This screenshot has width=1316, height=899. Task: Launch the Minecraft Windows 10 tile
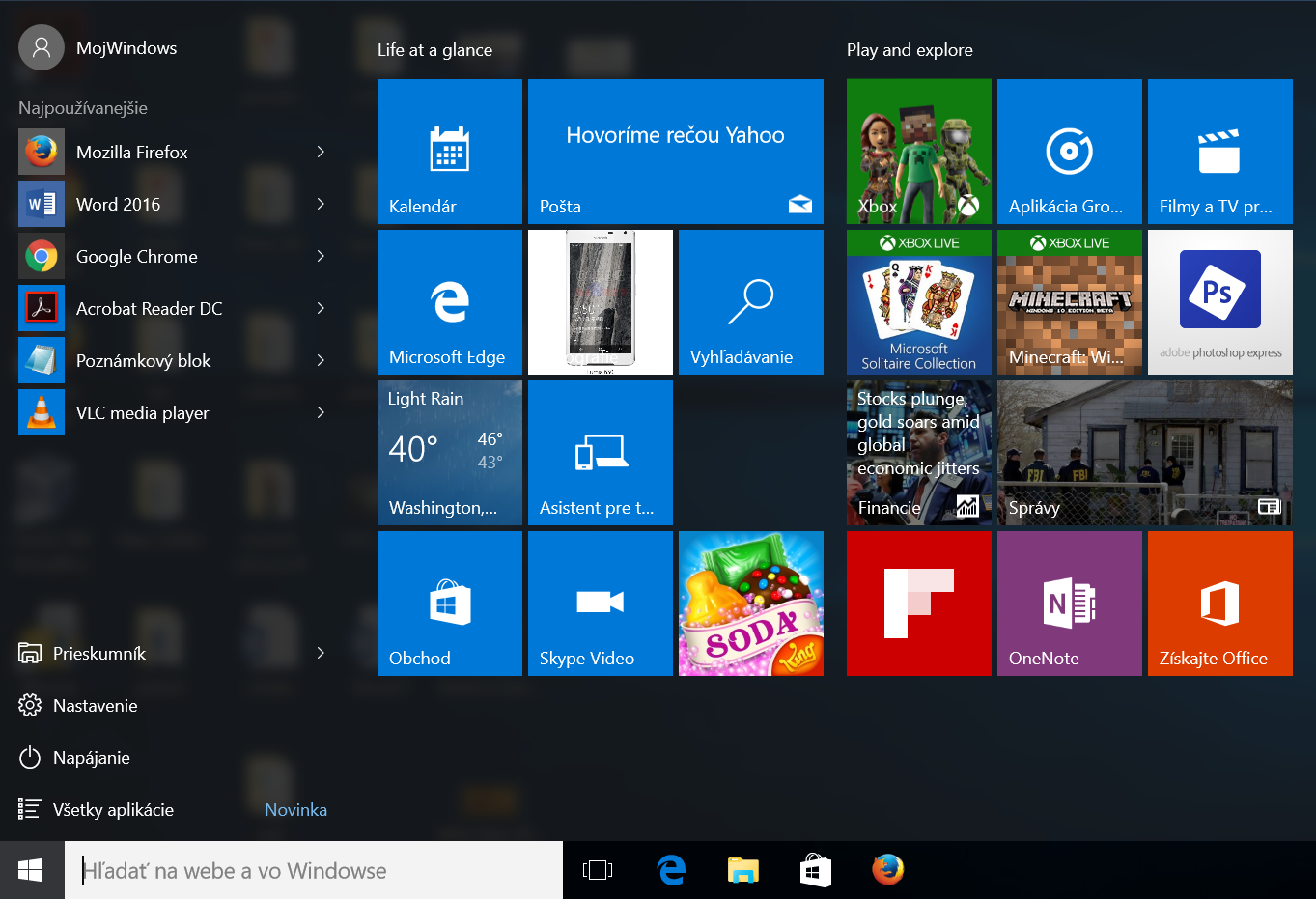click(1070, 302)
